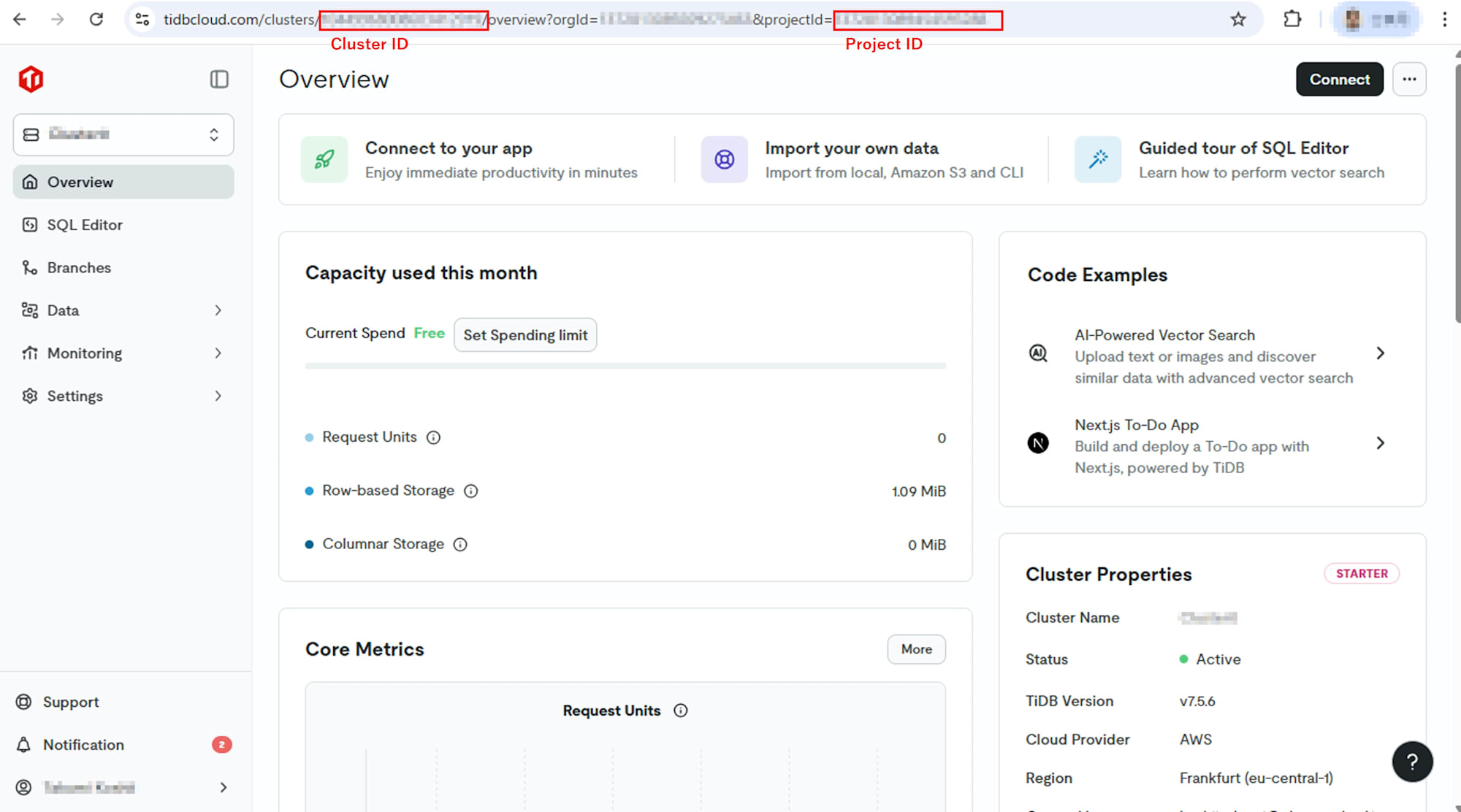Click info icon next to Columnar Storage

click(460, 545)
